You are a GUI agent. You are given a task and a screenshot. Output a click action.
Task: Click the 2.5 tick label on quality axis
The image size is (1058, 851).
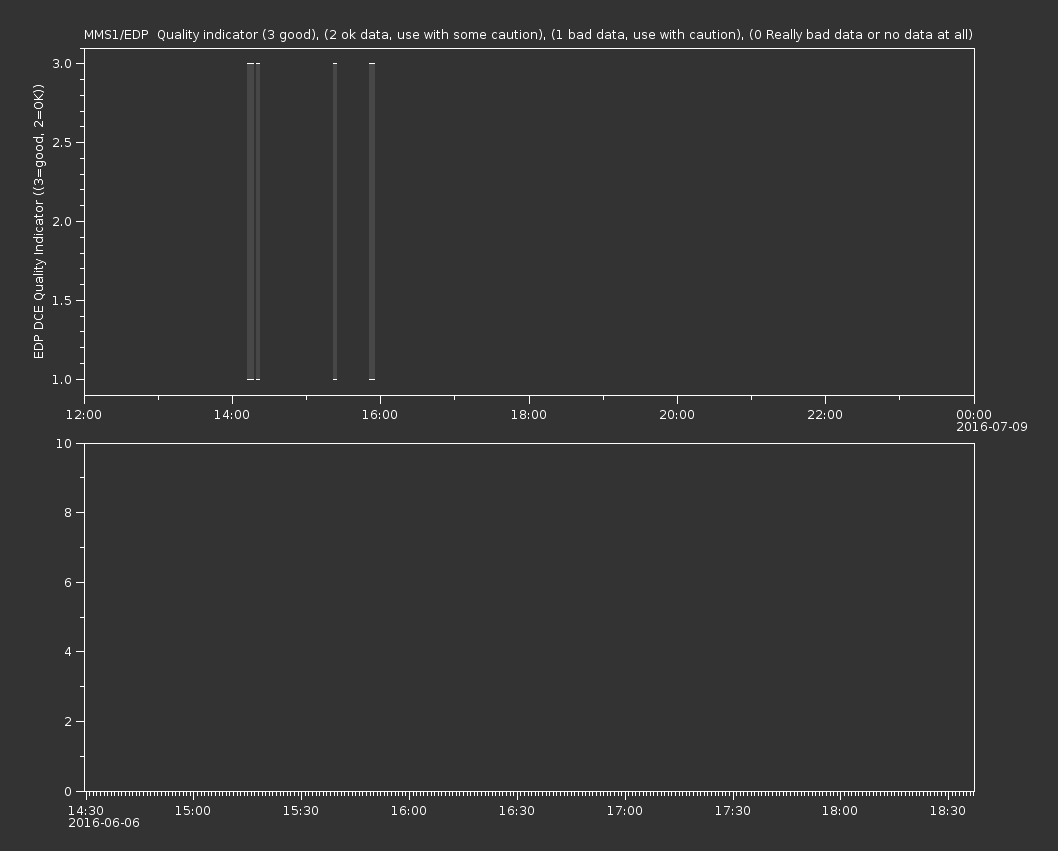62,142
